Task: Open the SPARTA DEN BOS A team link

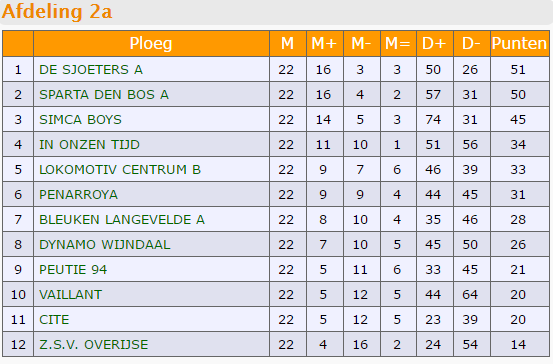Action: click(x=104, y=95)
